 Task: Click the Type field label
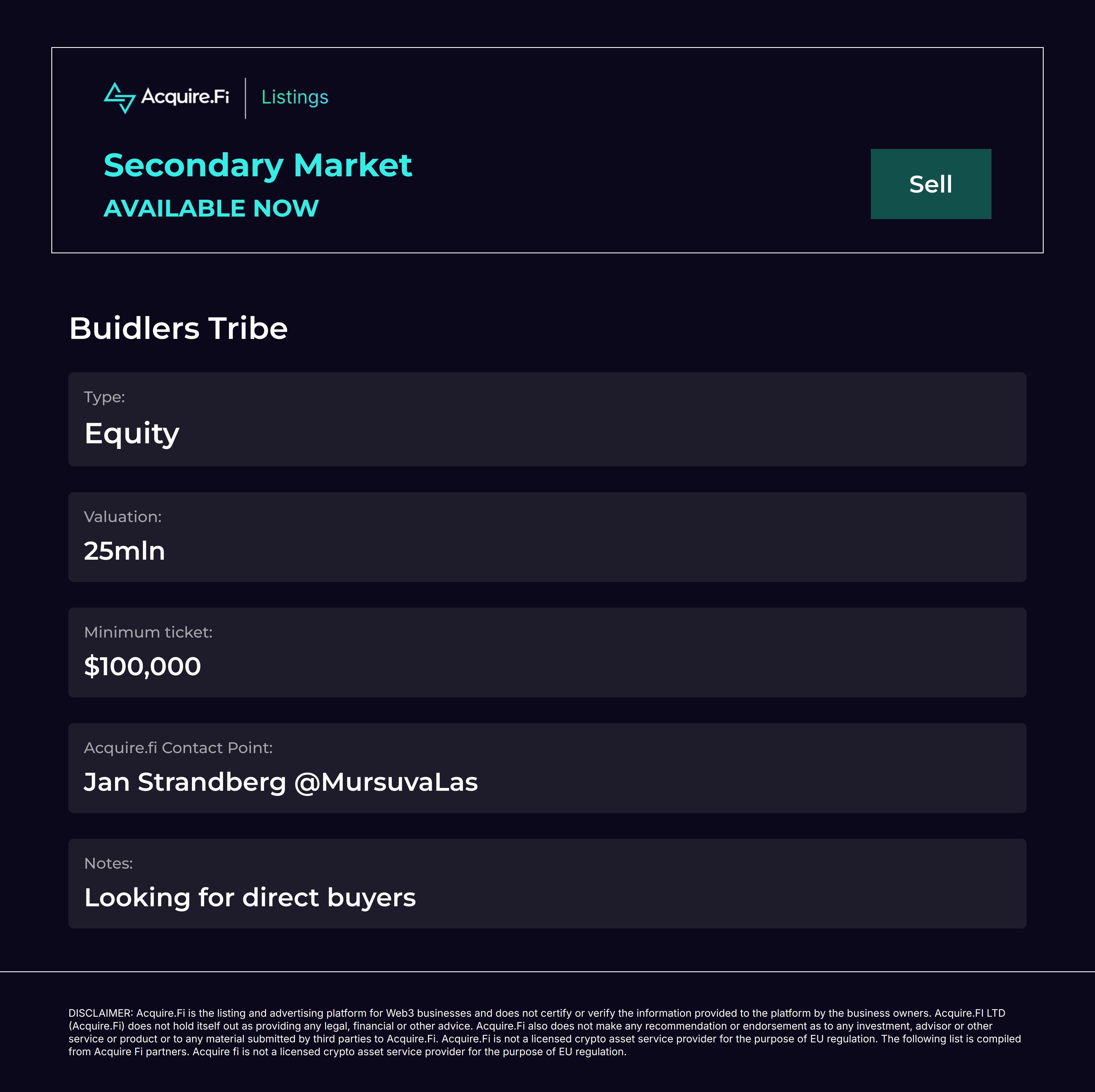[104, 397]
